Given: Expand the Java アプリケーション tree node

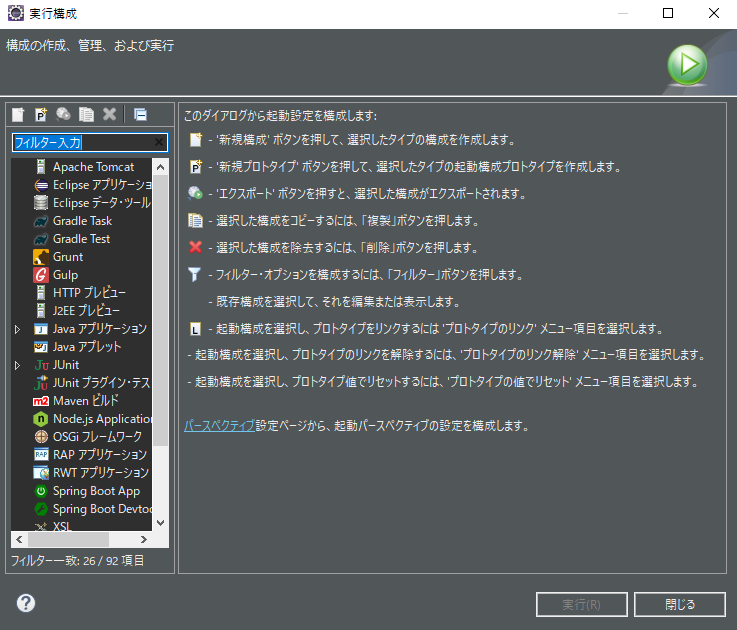Looking at the screenshot, I should point(17,329).
